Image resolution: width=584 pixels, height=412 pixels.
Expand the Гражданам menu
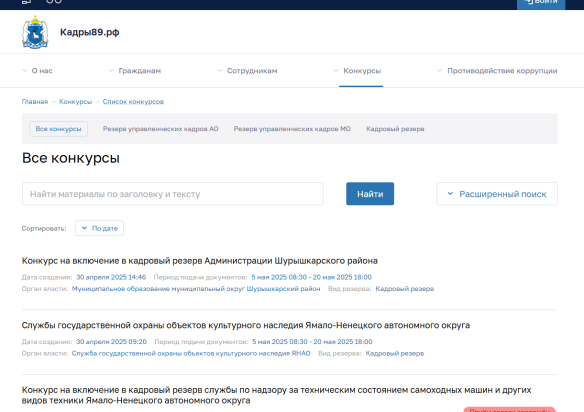click(x=135, y=71)
